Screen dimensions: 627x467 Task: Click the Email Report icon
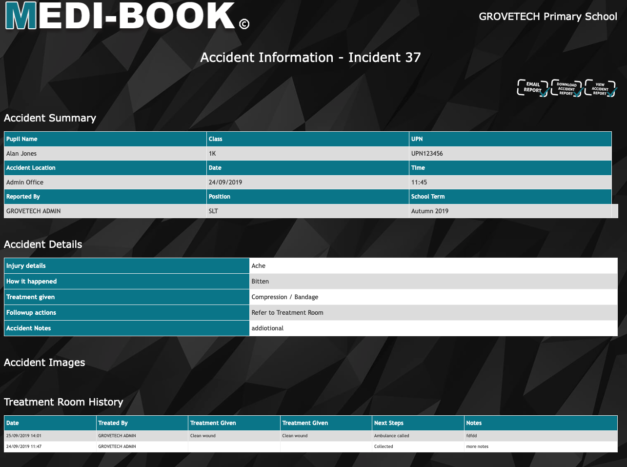[532, 88]
